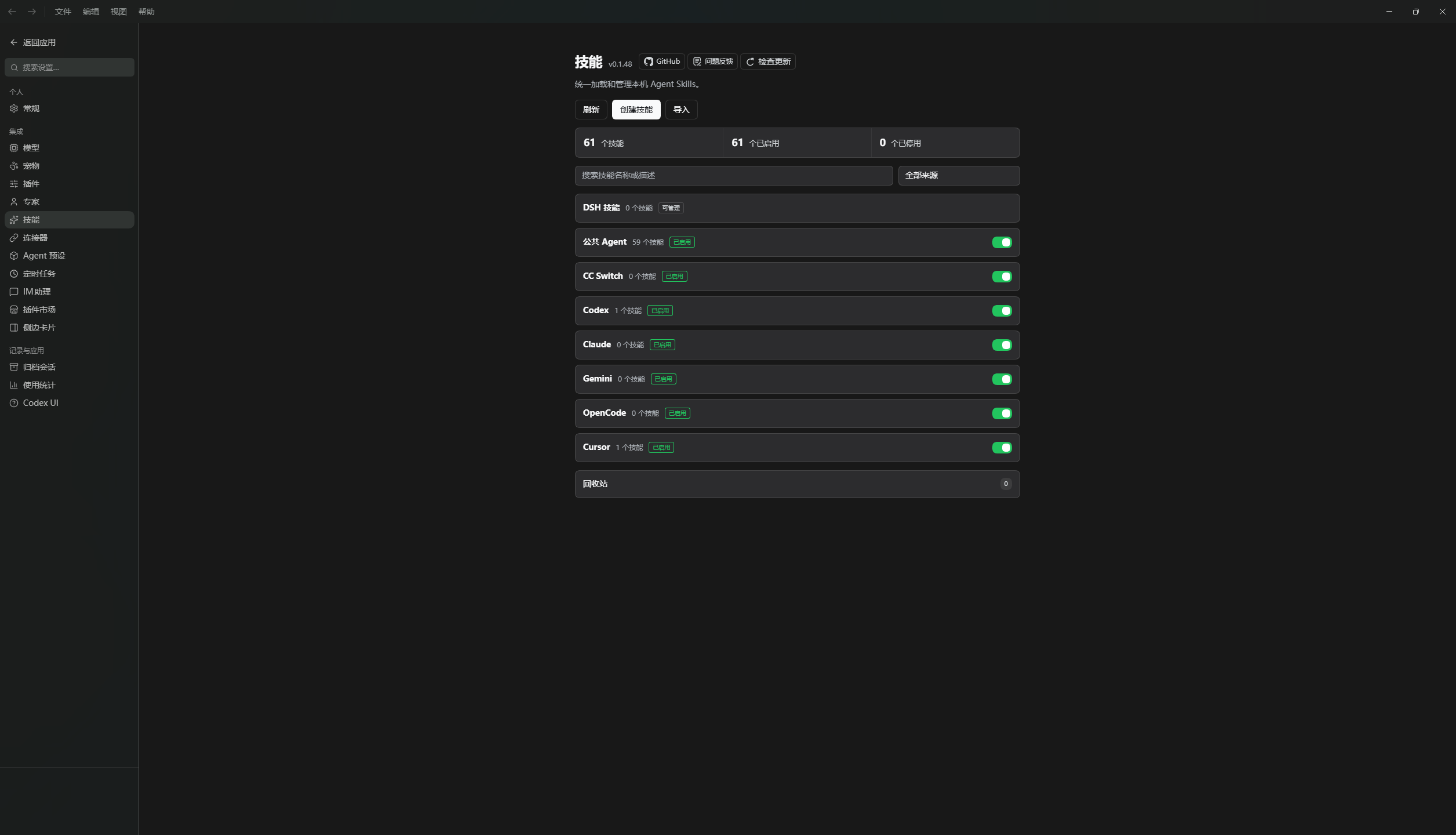Click the forward arrow in title bar
Viewport: 1456px width, 835px height.
click(32, 12)
